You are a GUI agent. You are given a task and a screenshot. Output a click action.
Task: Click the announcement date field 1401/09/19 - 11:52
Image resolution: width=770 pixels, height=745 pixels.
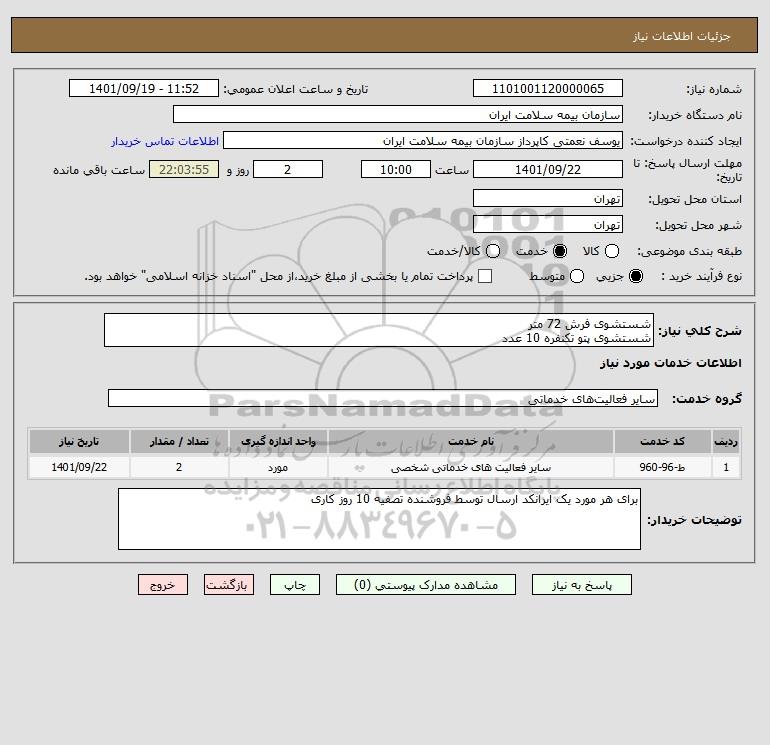click(x=144, y=89)
